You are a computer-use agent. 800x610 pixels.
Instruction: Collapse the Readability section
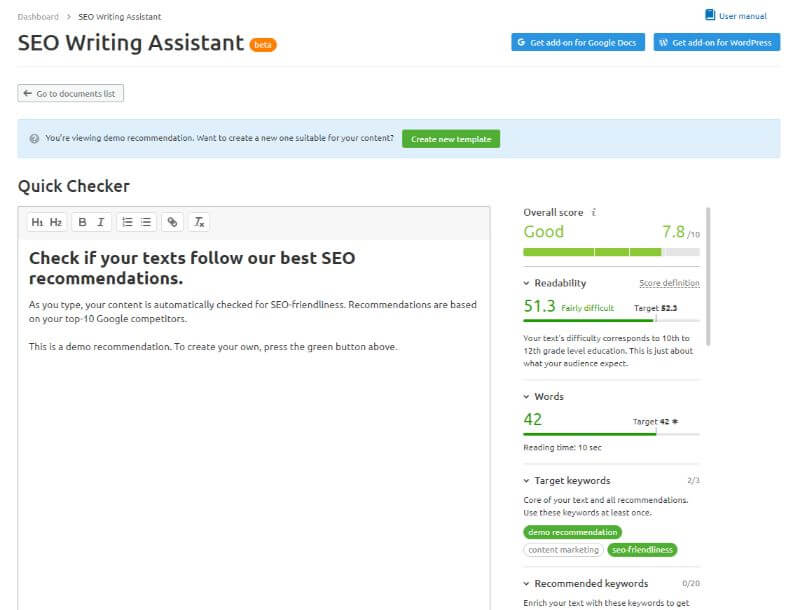(x=525, y=283)
